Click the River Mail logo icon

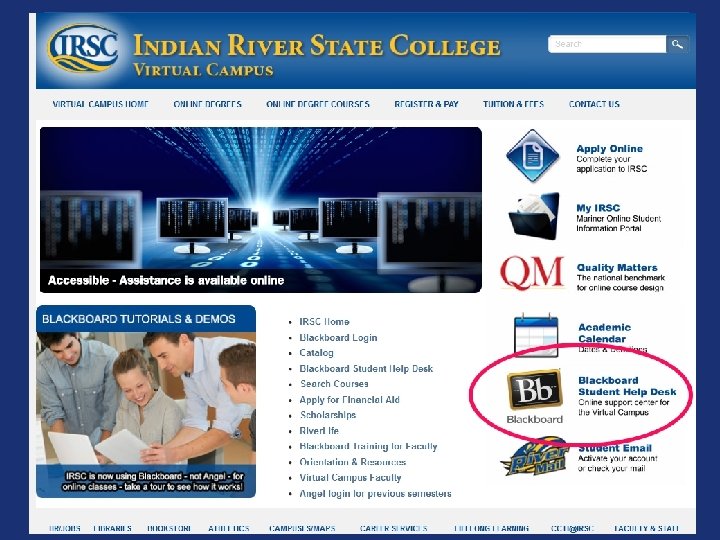[535, 457]
